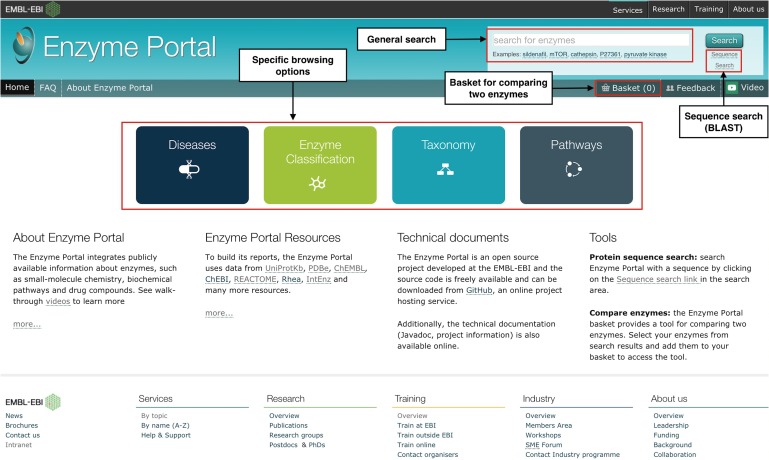Open the footer Brochures link
769x460 pixels.
click(22, 425)
